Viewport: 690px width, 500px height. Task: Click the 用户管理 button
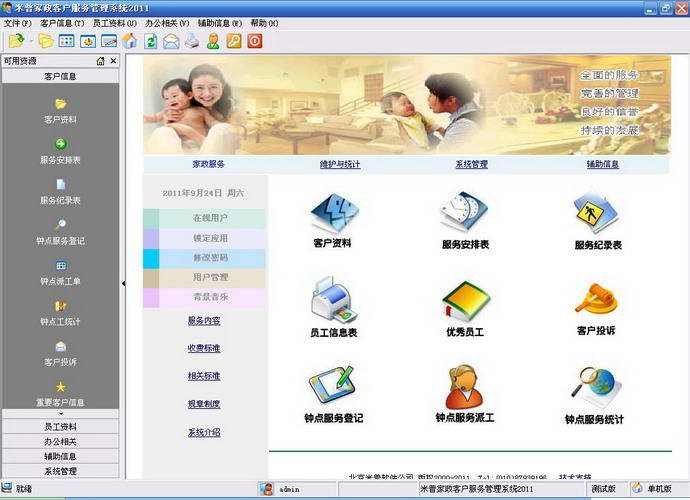tap(204, 278)
